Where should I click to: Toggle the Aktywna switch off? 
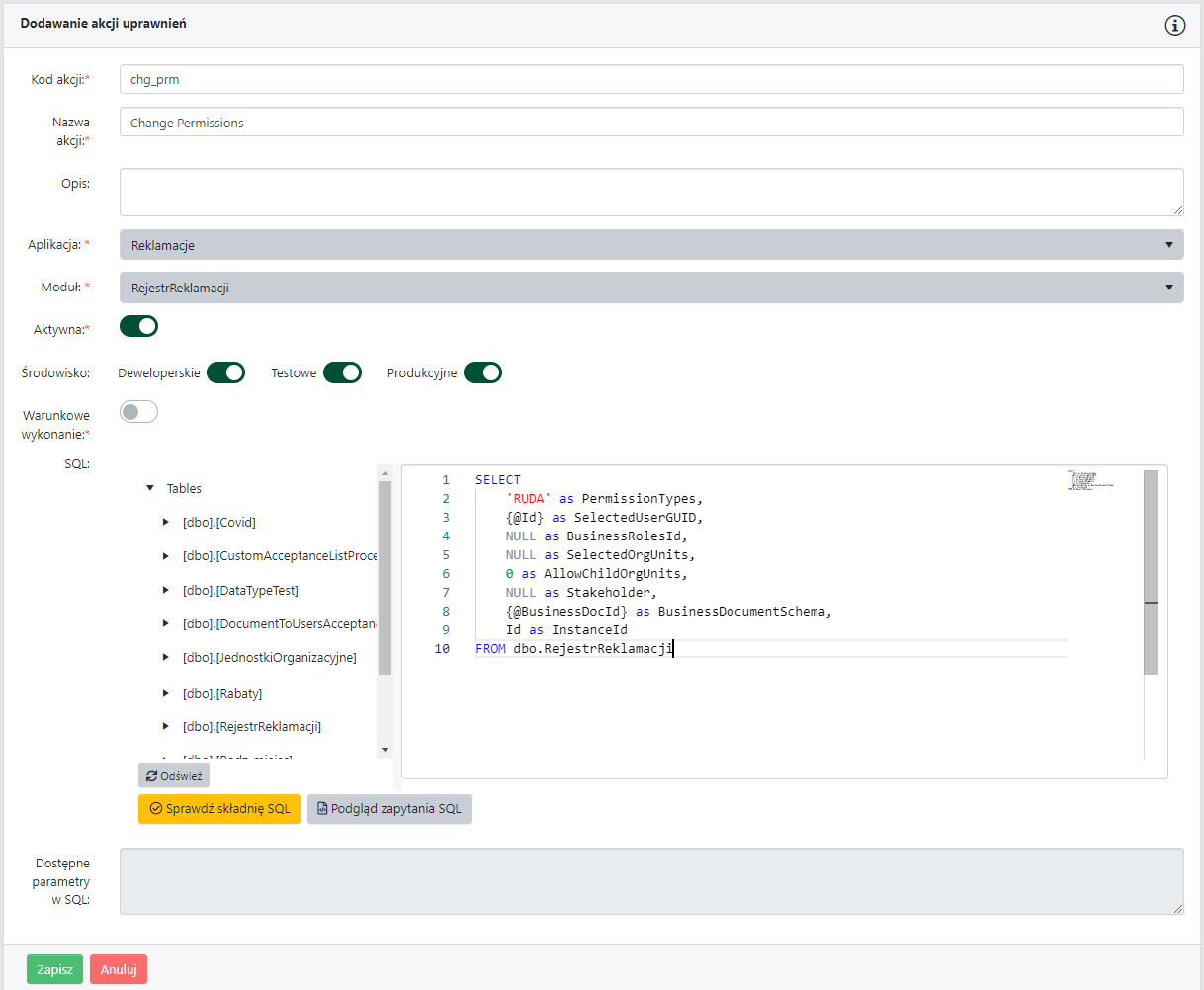tap(138, 326)
